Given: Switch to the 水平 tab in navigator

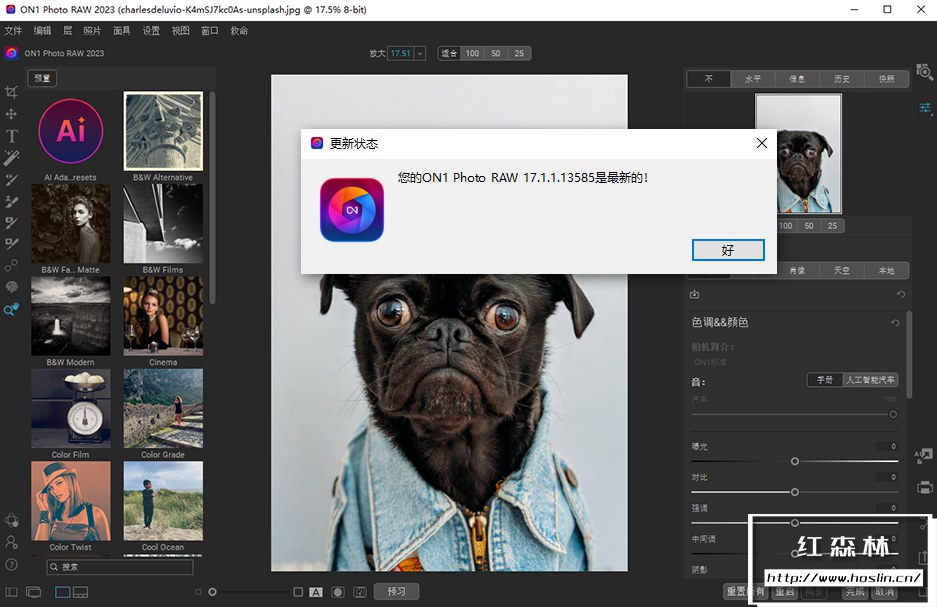Looking at the screenshot, I should pyautogui.click(x=753, y=79).
